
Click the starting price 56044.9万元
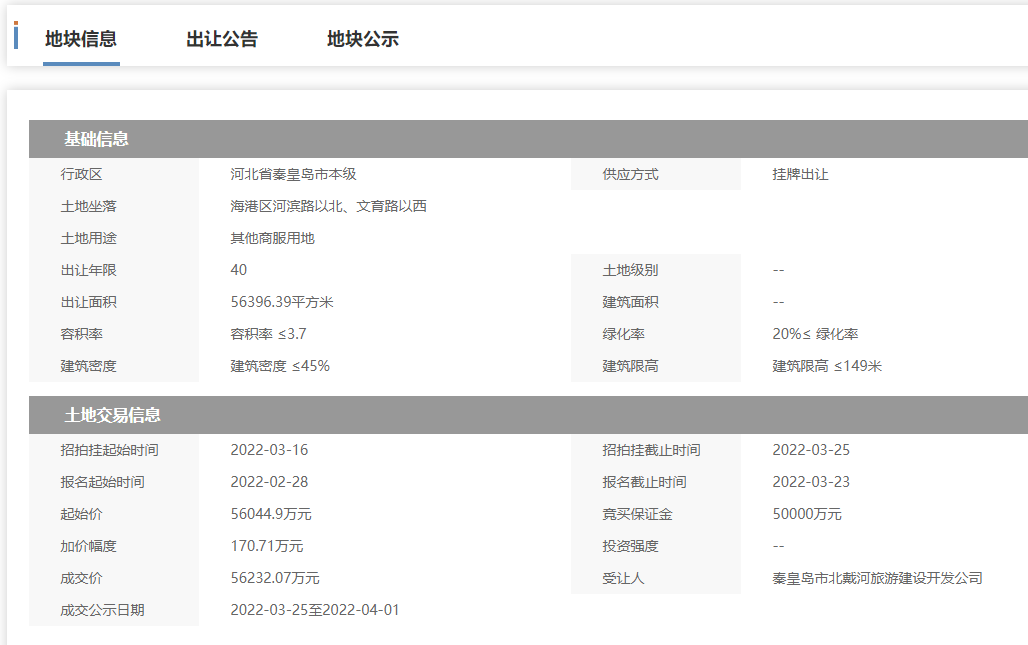pyautogui.click(x=271, y=514)
